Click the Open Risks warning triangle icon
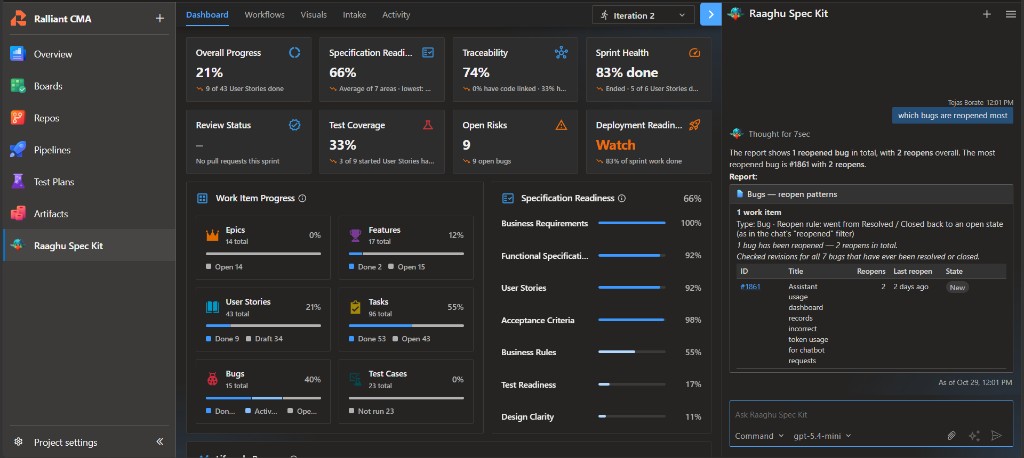Viewport: 1024px width, 458px height. point(561,125)
